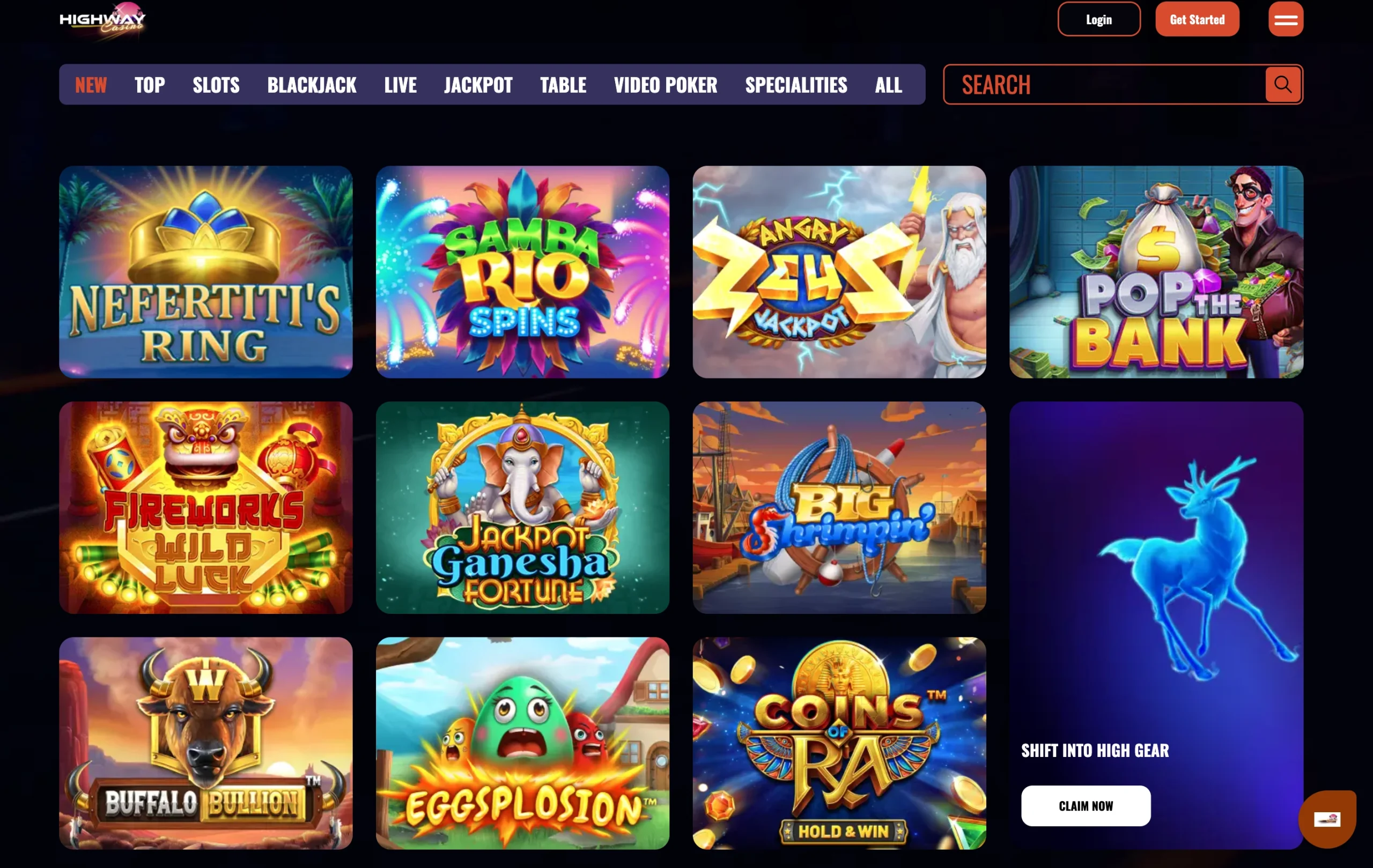Open the live chat support bubble
This screenshot has width=1373, height=868.
coord(1327,819)
